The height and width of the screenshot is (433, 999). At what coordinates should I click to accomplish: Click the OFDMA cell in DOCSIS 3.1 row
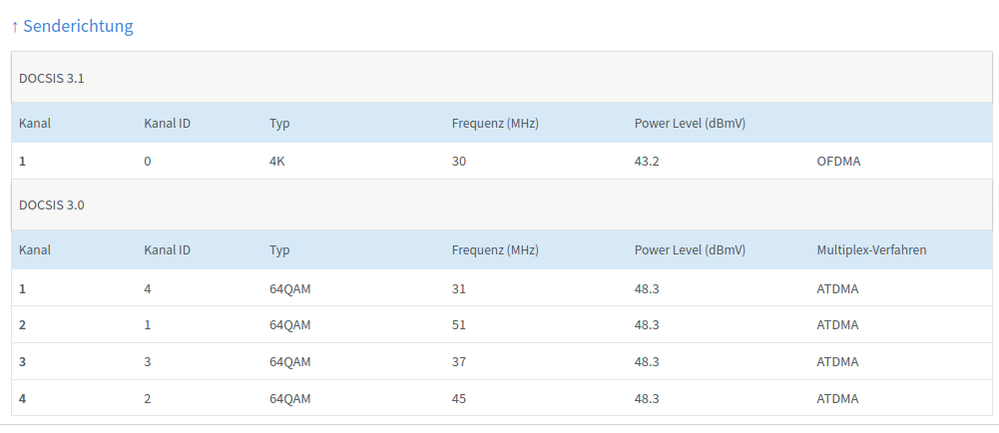pos(840,161)
